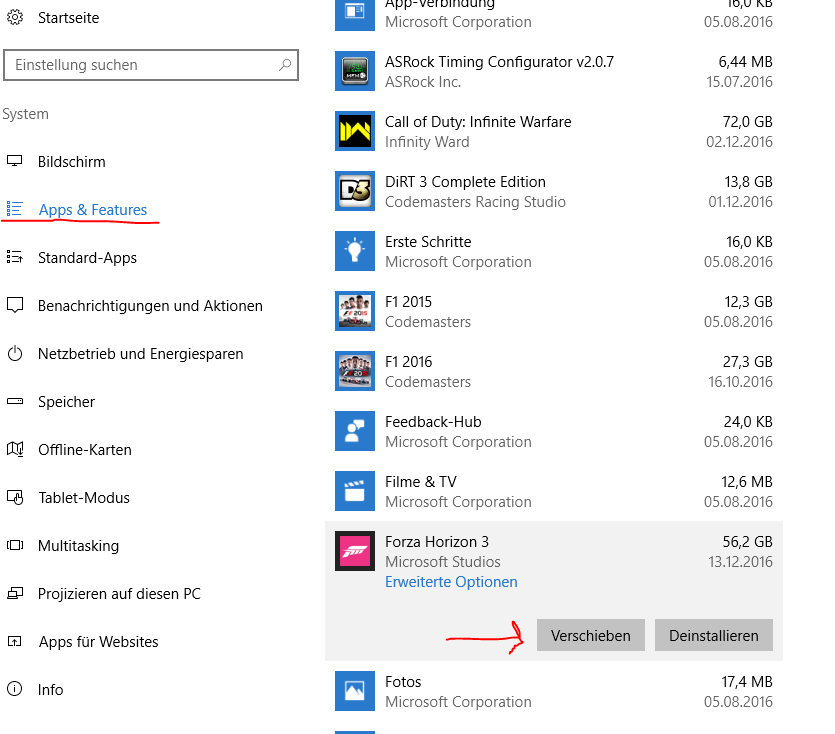835x734 pixels.
Task: Click the Call of Duty Infinite Warfare icon
Action: tap(355, 131)
